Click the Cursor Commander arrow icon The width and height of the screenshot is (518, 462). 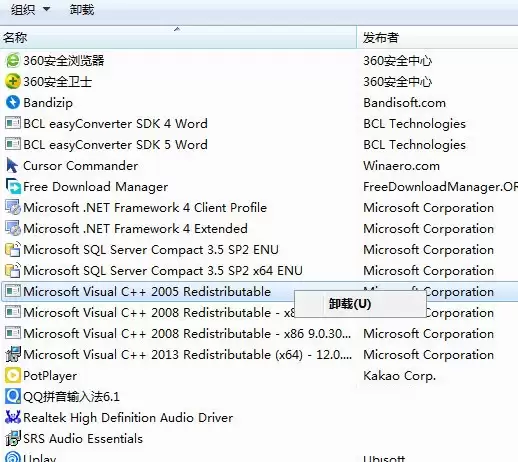(13, 165)
